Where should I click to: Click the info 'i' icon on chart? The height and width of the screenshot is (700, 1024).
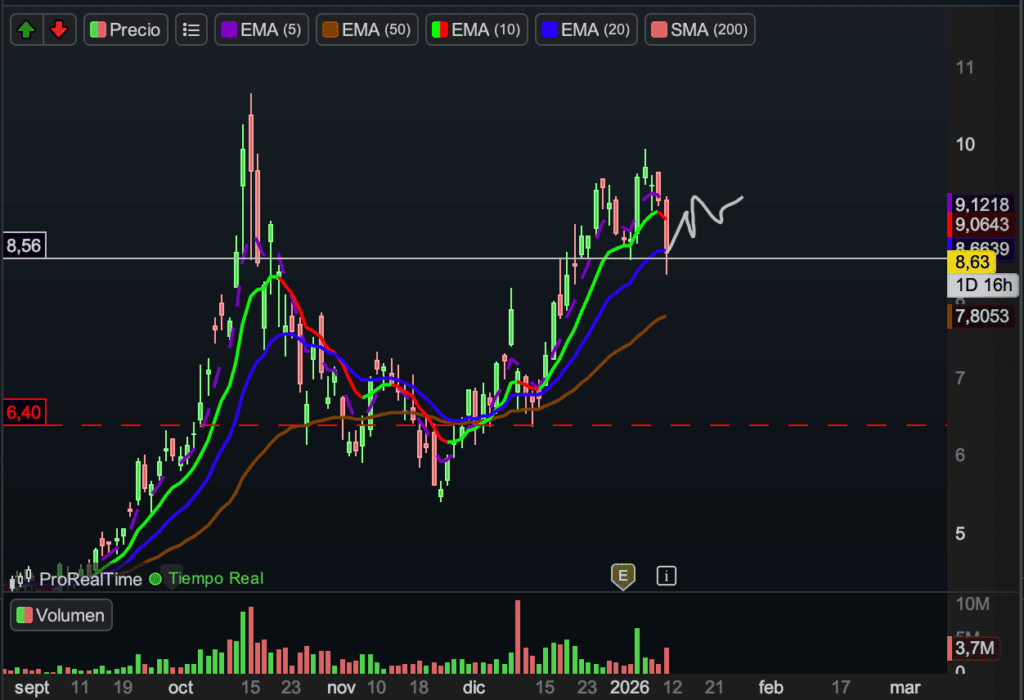667,575
